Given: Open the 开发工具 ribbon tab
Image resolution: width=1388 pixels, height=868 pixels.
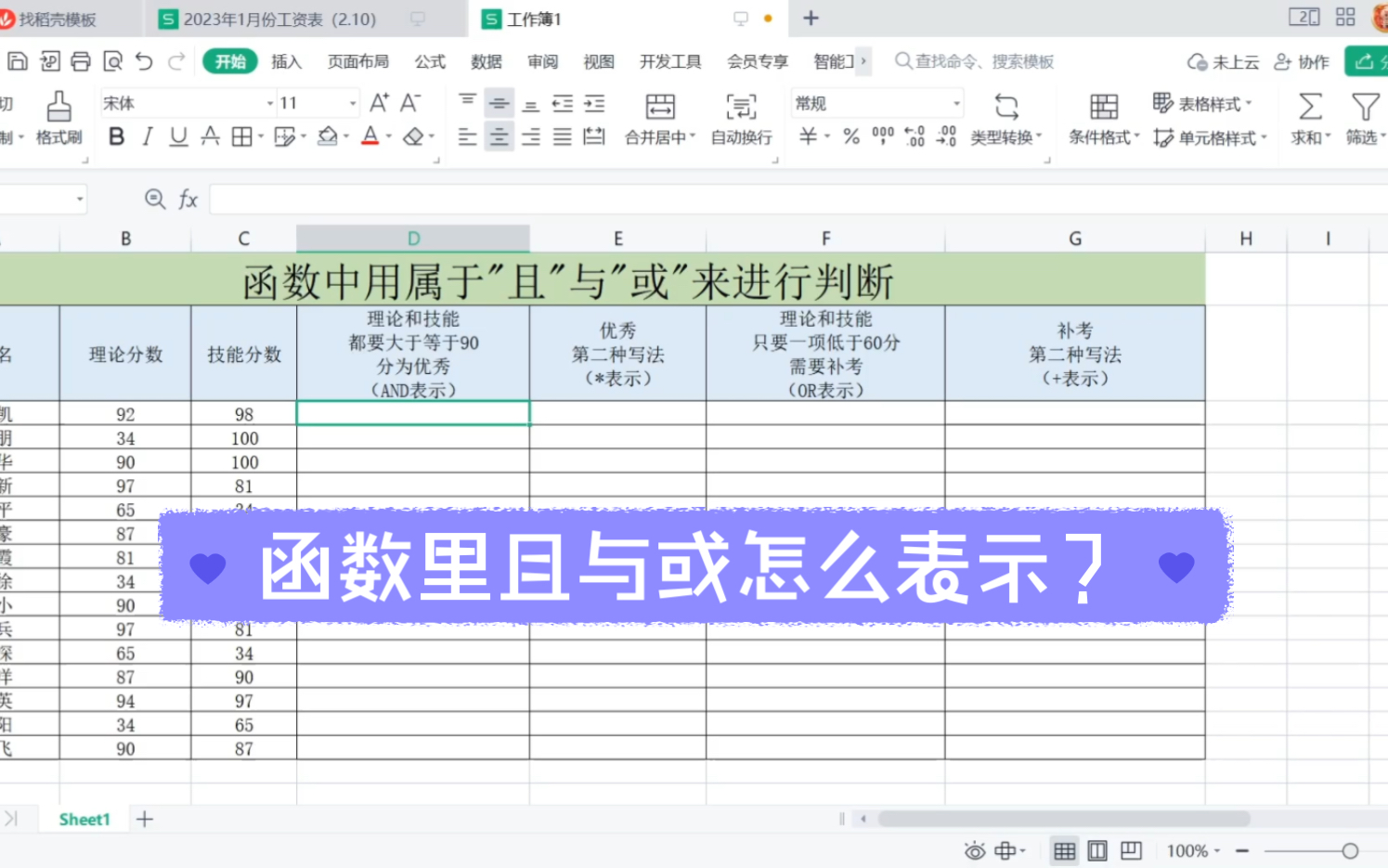Looking at the screenshot, I should pyautogui.click(x=670, y=61).
